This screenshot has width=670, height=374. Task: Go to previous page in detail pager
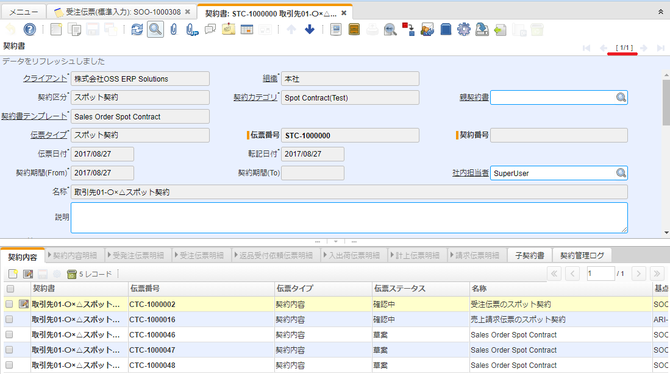(572, 274)
